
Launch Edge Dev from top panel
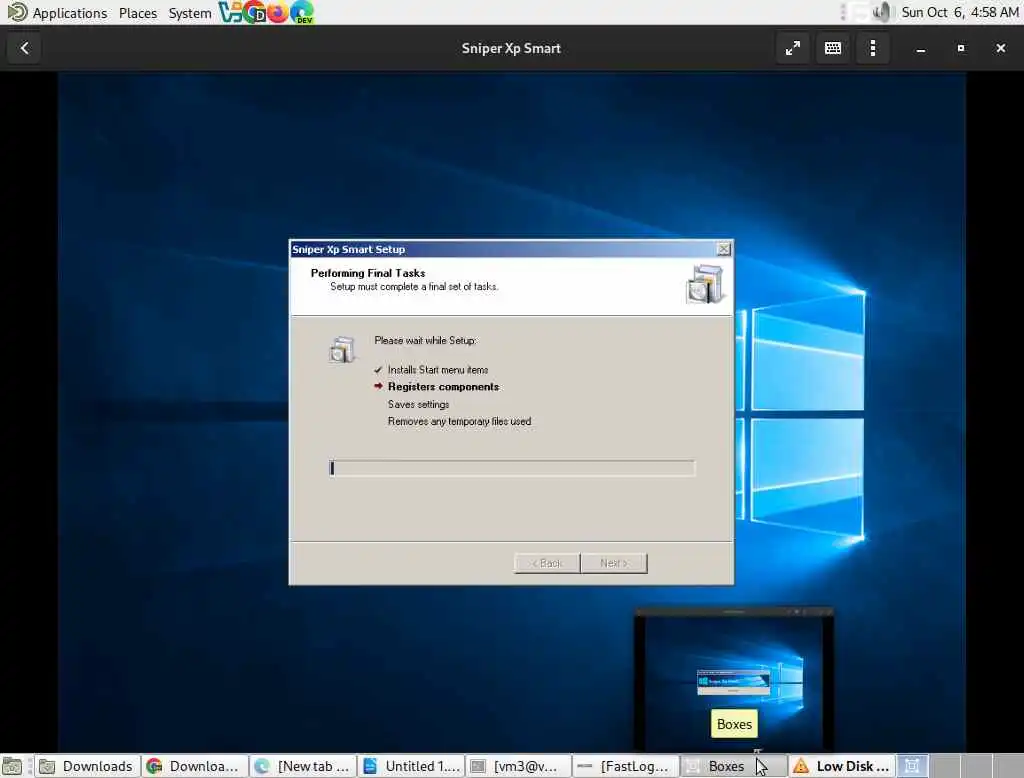302,12
